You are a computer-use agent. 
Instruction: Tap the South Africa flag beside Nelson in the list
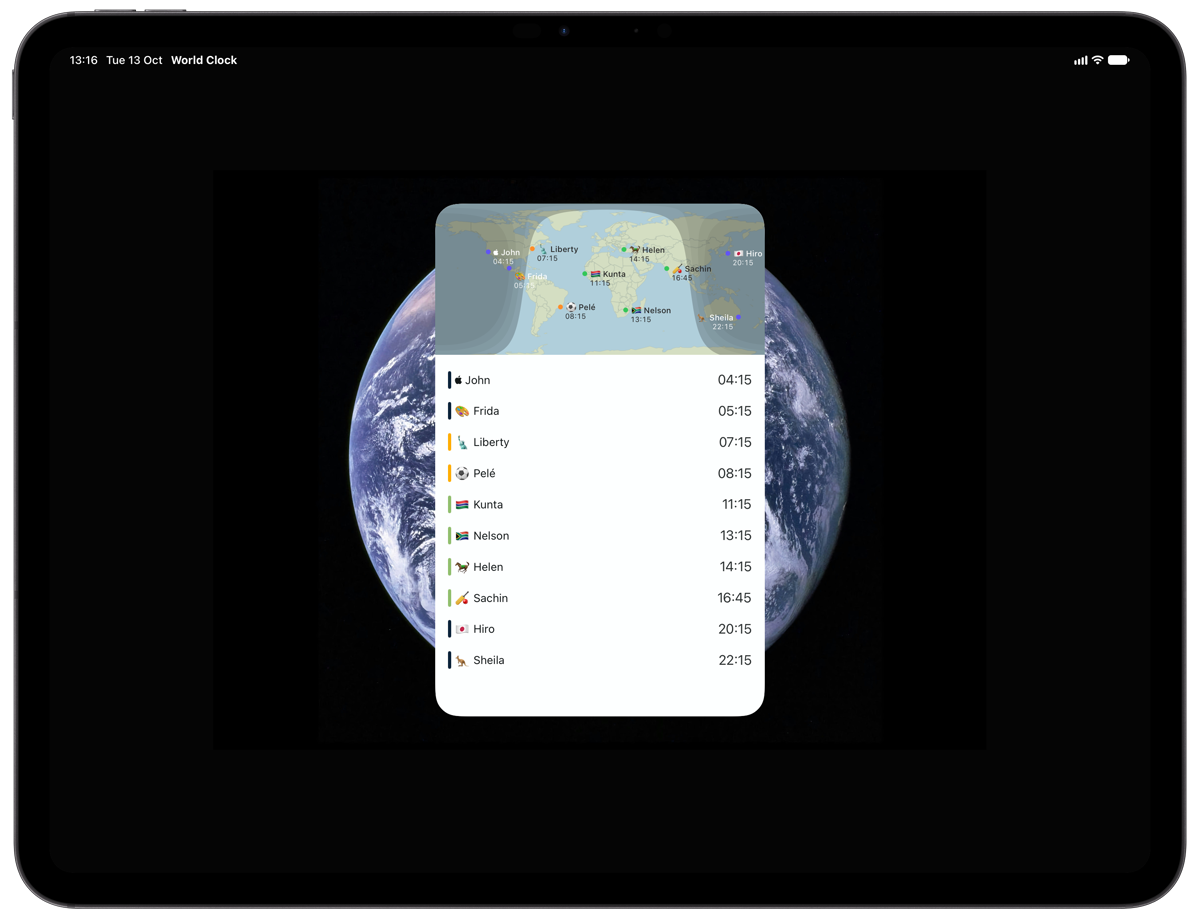[461, 536]
